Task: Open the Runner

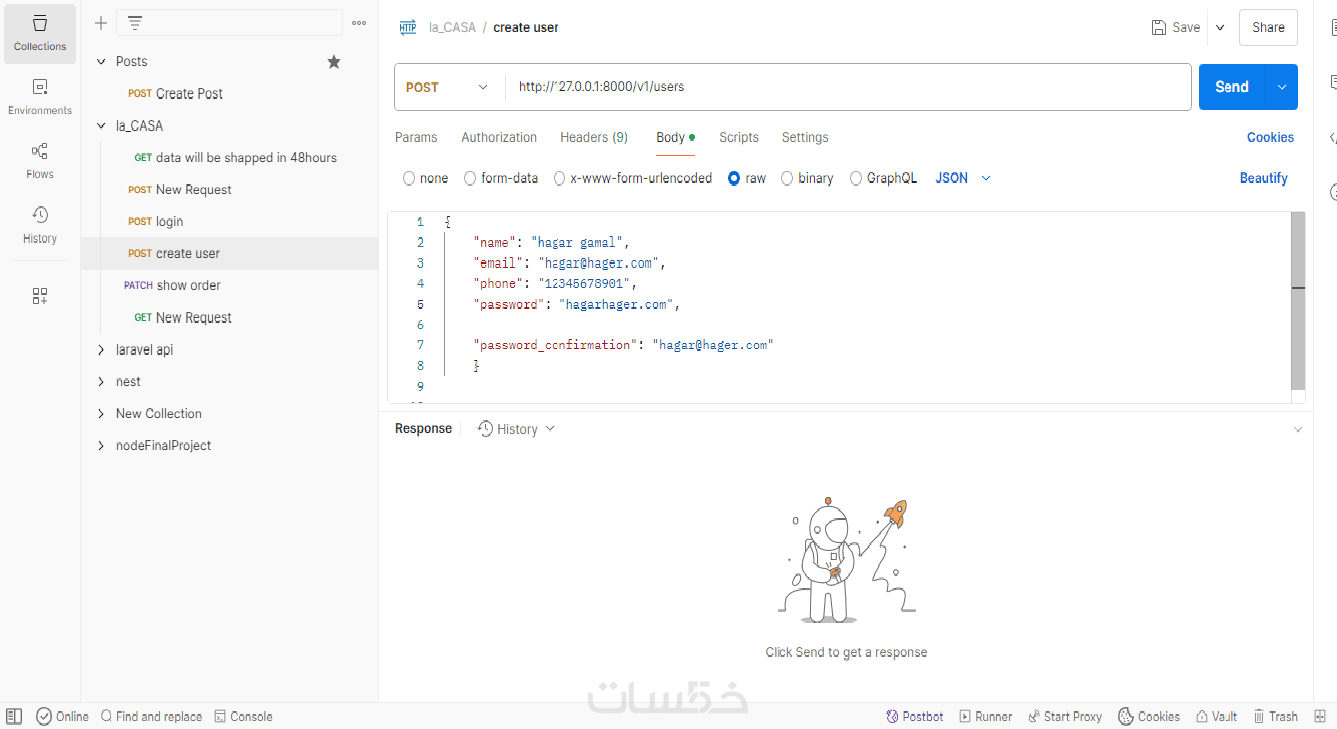Action: pos(986,716)
